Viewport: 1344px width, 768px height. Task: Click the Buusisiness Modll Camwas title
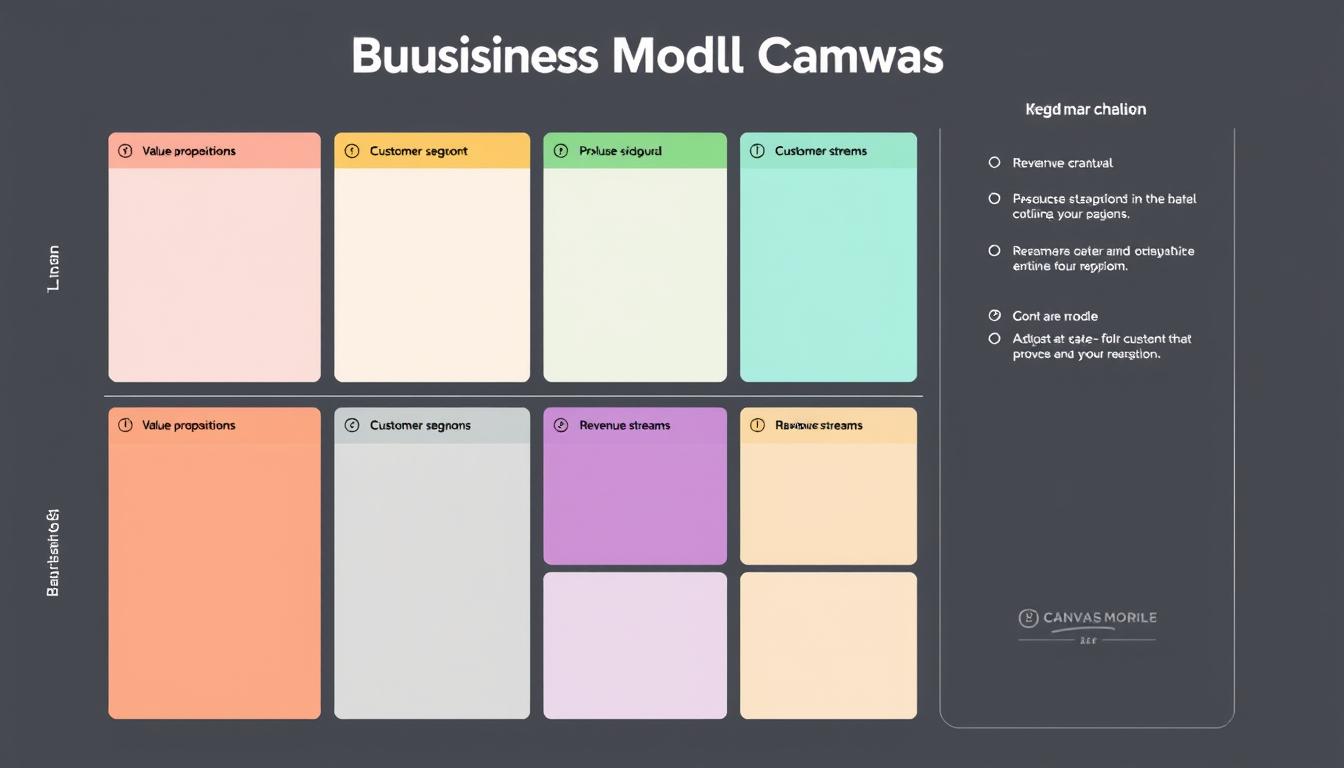point(647,57)
